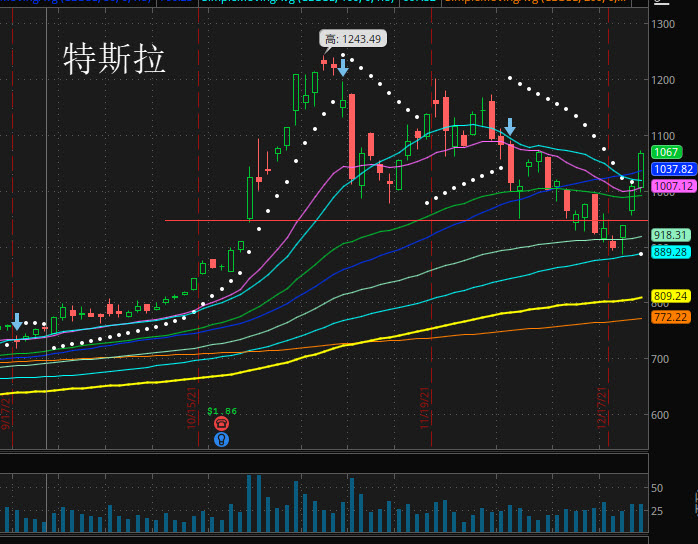The width and height of the screenshot is (698, 544).
Task: Click the 50 volume axis value
Action: (x=657, y=488)
